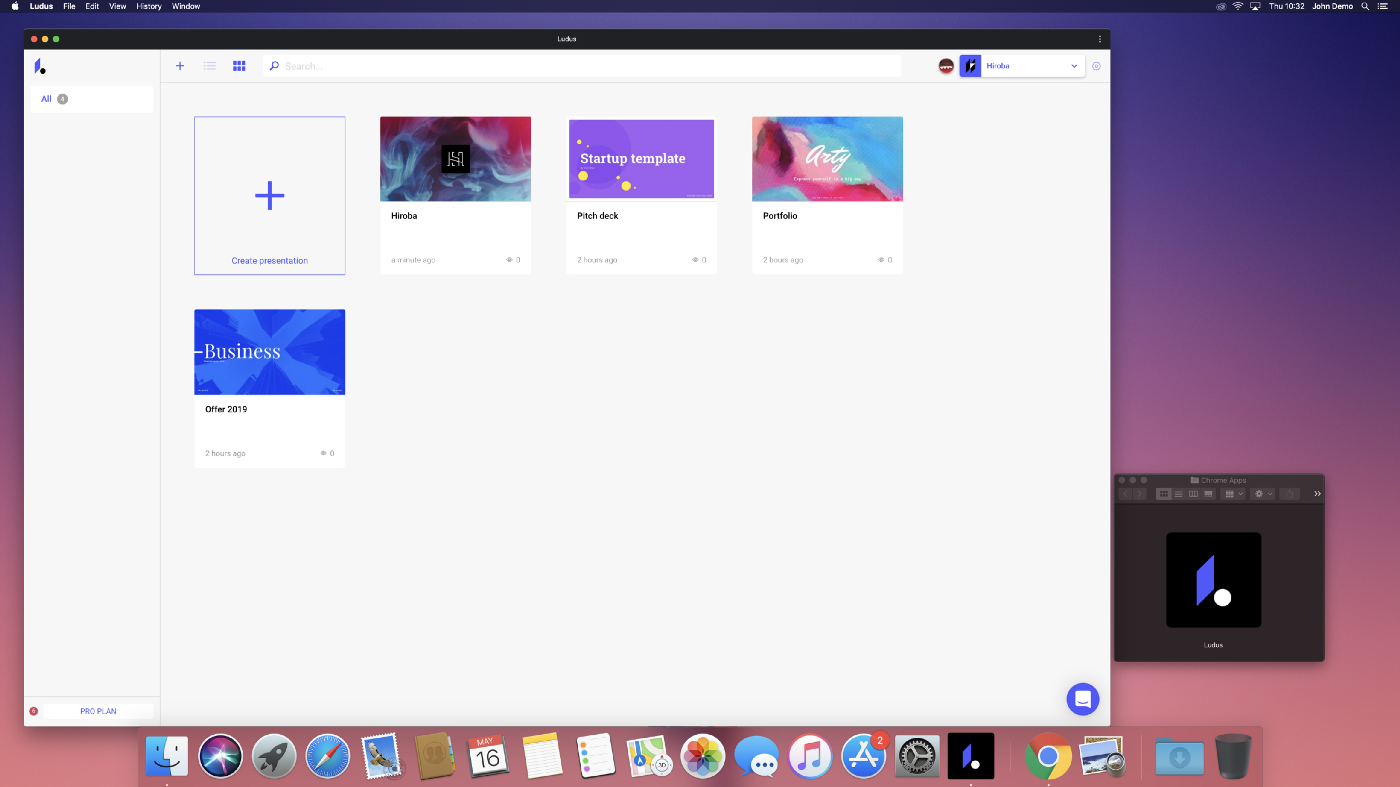Click the three-dot menu in the title bar

pyautogui.click(x=1100, y=39)
